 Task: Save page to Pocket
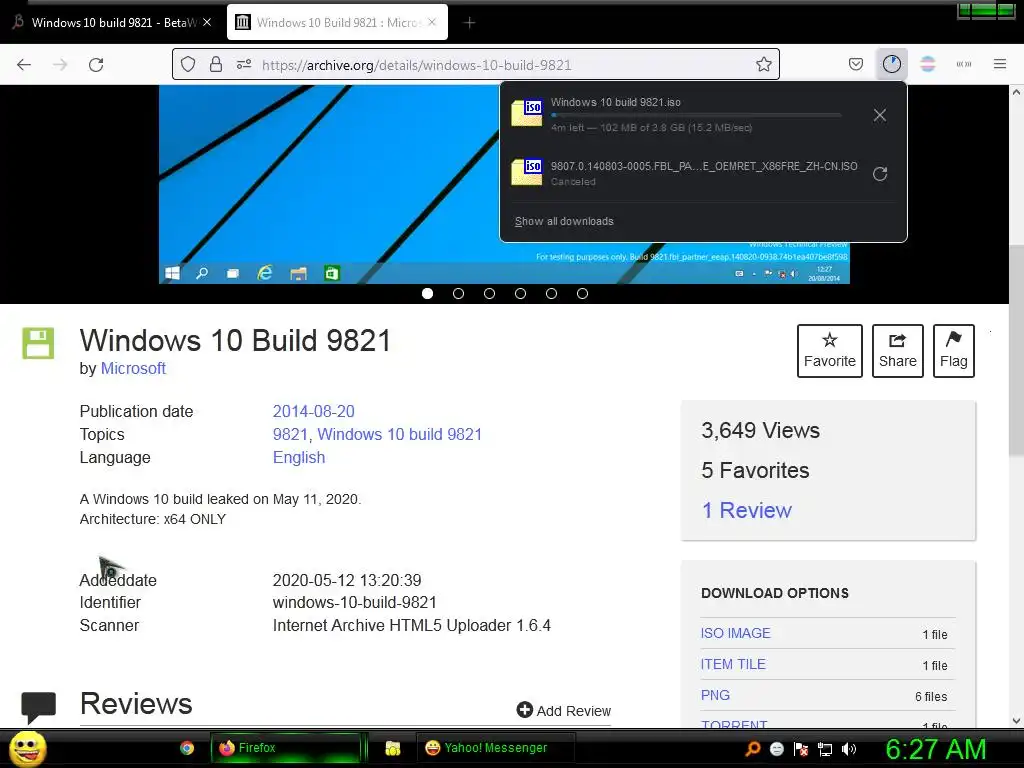point(856,64)
